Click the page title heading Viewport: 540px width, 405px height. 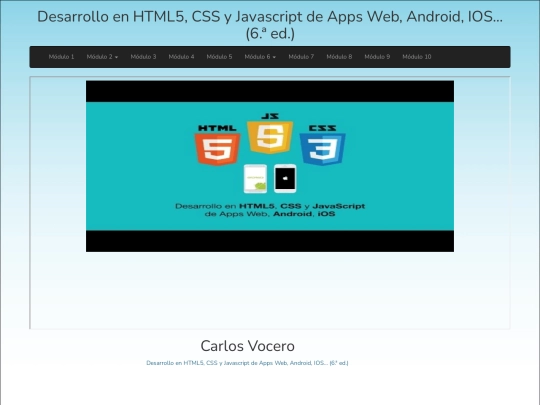(270, 25)
